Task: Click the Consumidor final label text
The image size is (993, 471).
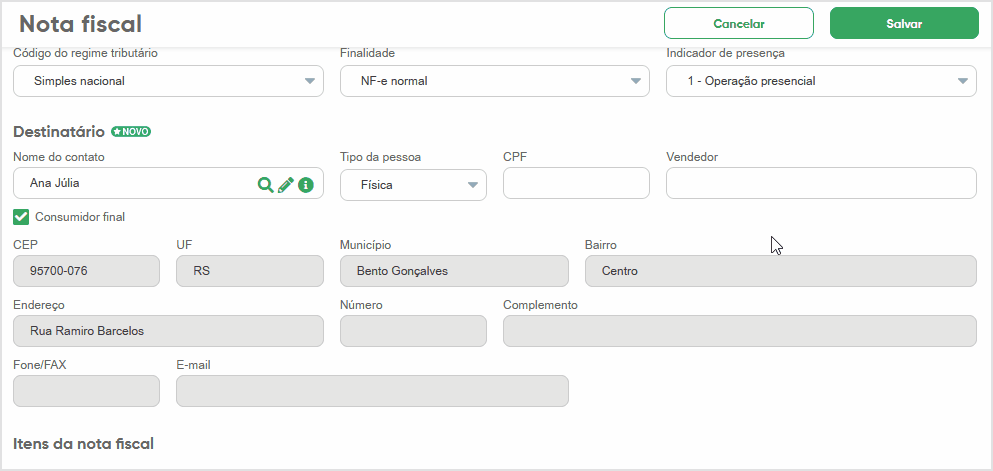Action: 80,217
